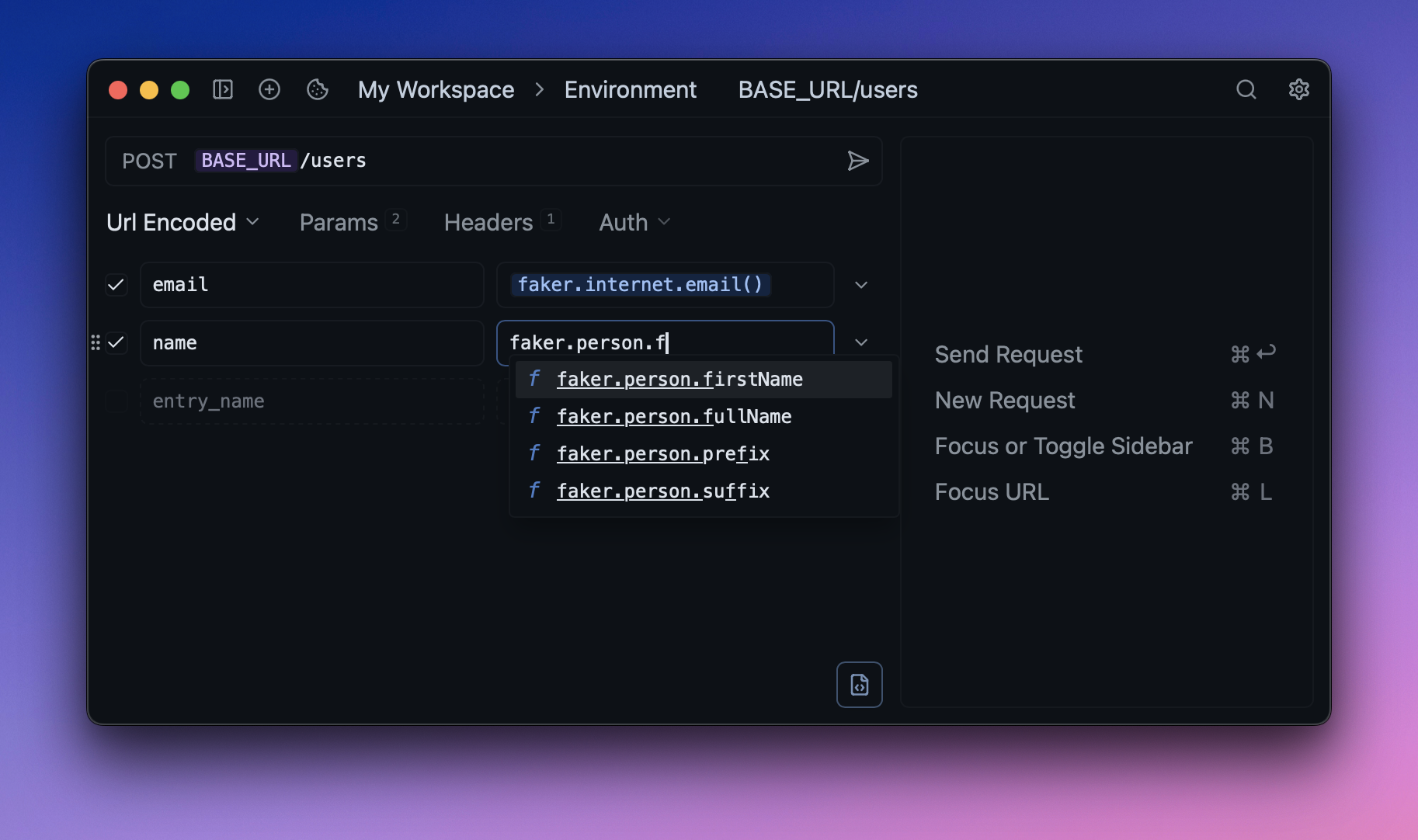Grab the drag handle beside name row

[96, 342]
